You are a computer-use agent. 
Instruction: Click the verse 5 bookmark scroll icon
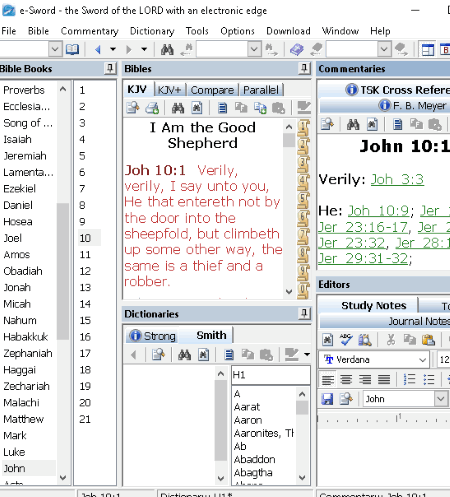[x=303, y=200]
